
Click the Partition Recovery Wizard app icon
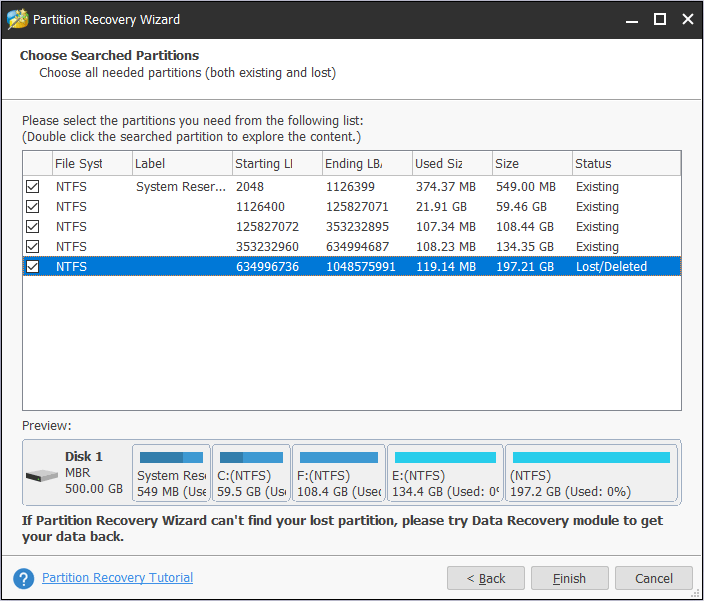click(18, 19)
